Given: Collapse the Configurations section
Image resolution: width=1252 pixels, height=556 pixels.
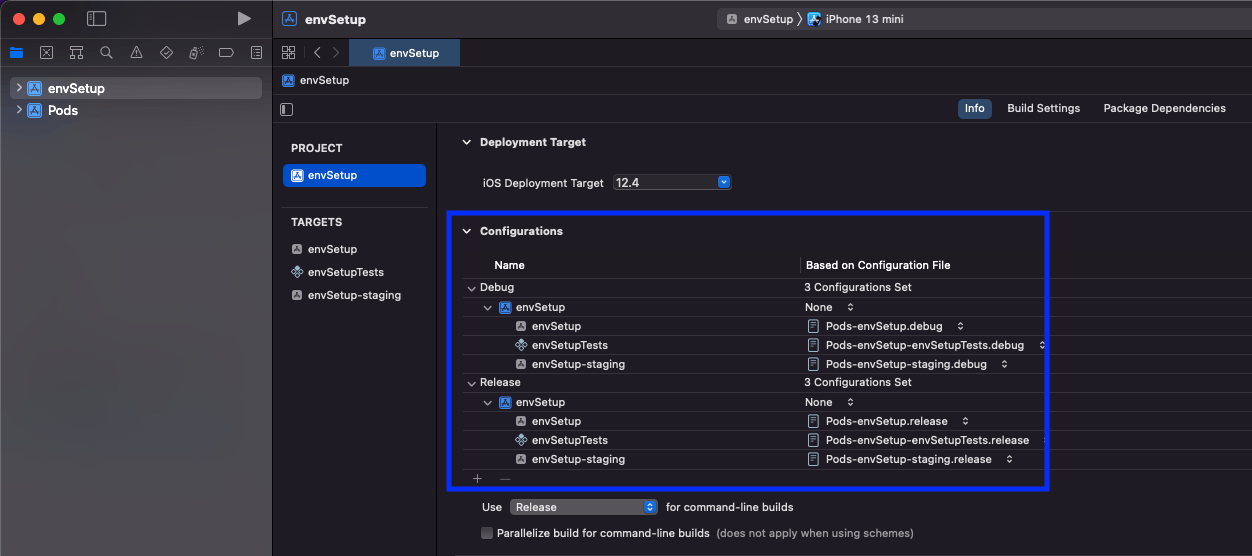Looking at the screenshot, I should tap(466, 231).
